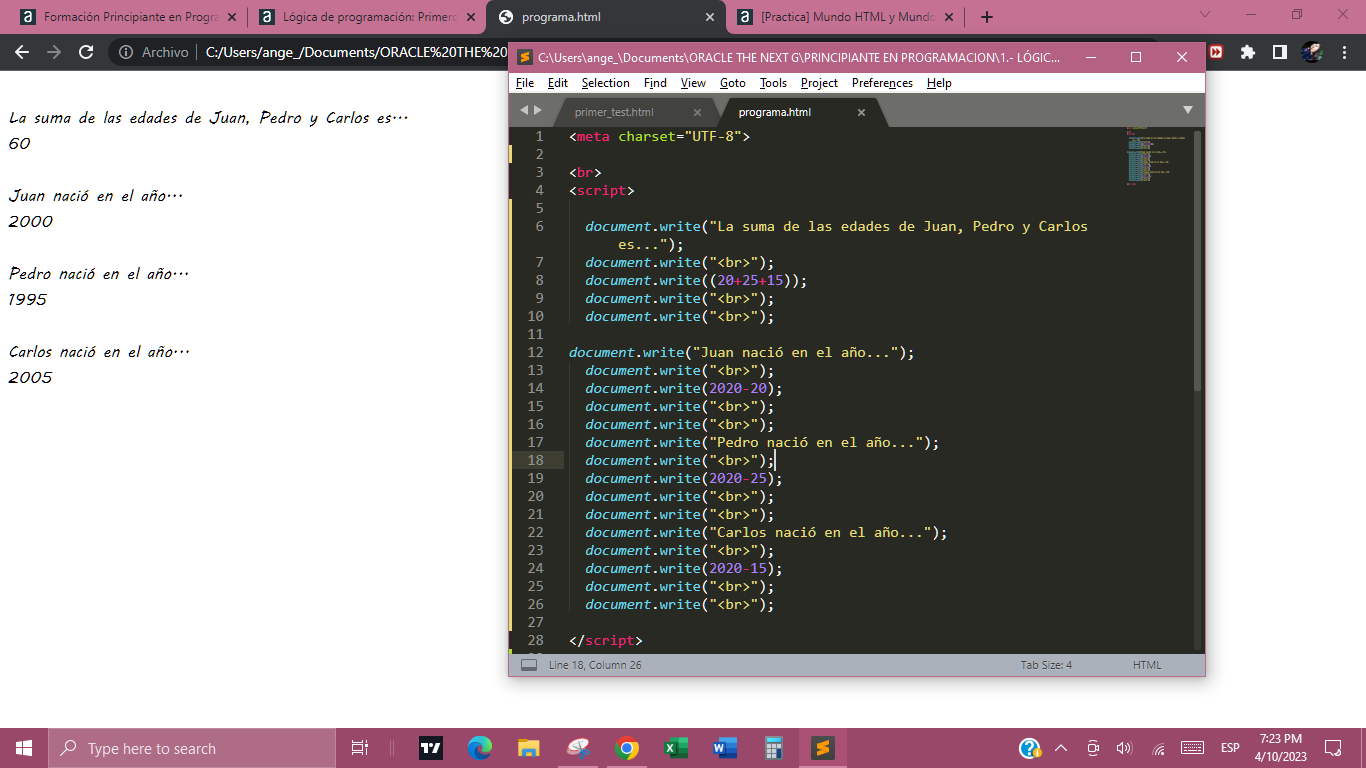The height and width of the screenshot is (768, 1366).
Task: Open Snipping Tool from the taskbar
Action: pos(578,748)
